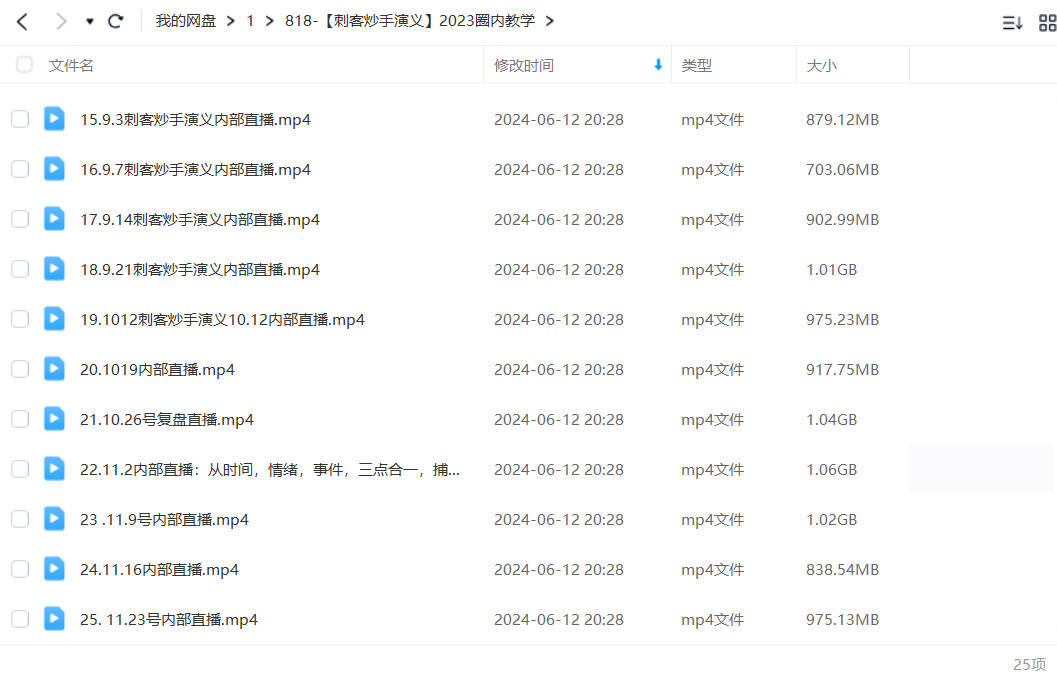Click video icon of 15.9.3刺客炒手演义内部直播.mp4
Viewport: 1057px width, 682px height.
click(x=55, y=119)
